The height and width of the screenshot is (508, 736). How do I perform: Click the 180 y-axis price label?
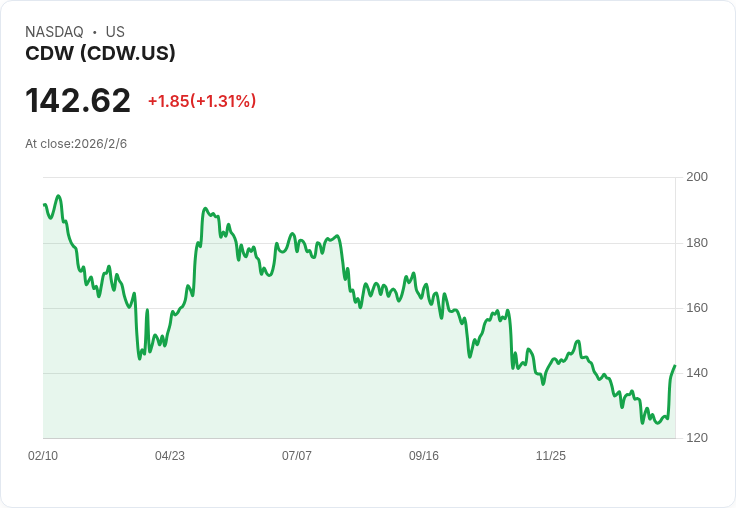point(697,243)
